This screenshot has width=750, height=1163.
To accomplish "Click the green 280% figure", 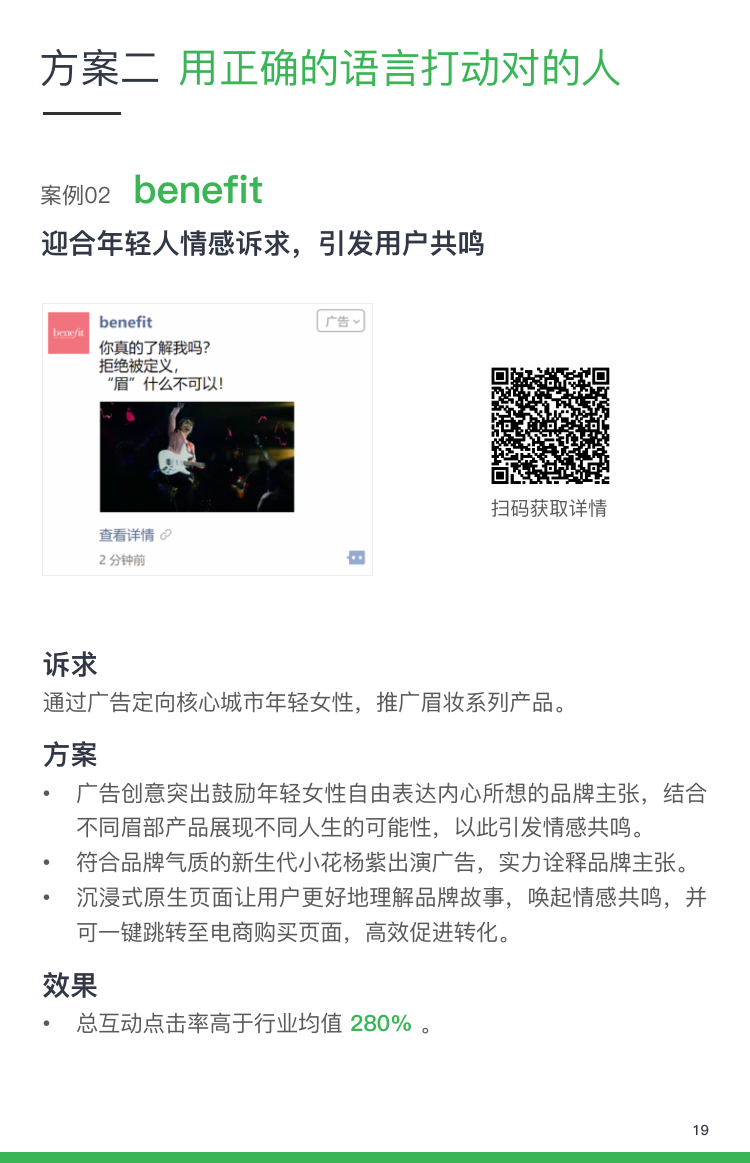I will click(381, 1024).
